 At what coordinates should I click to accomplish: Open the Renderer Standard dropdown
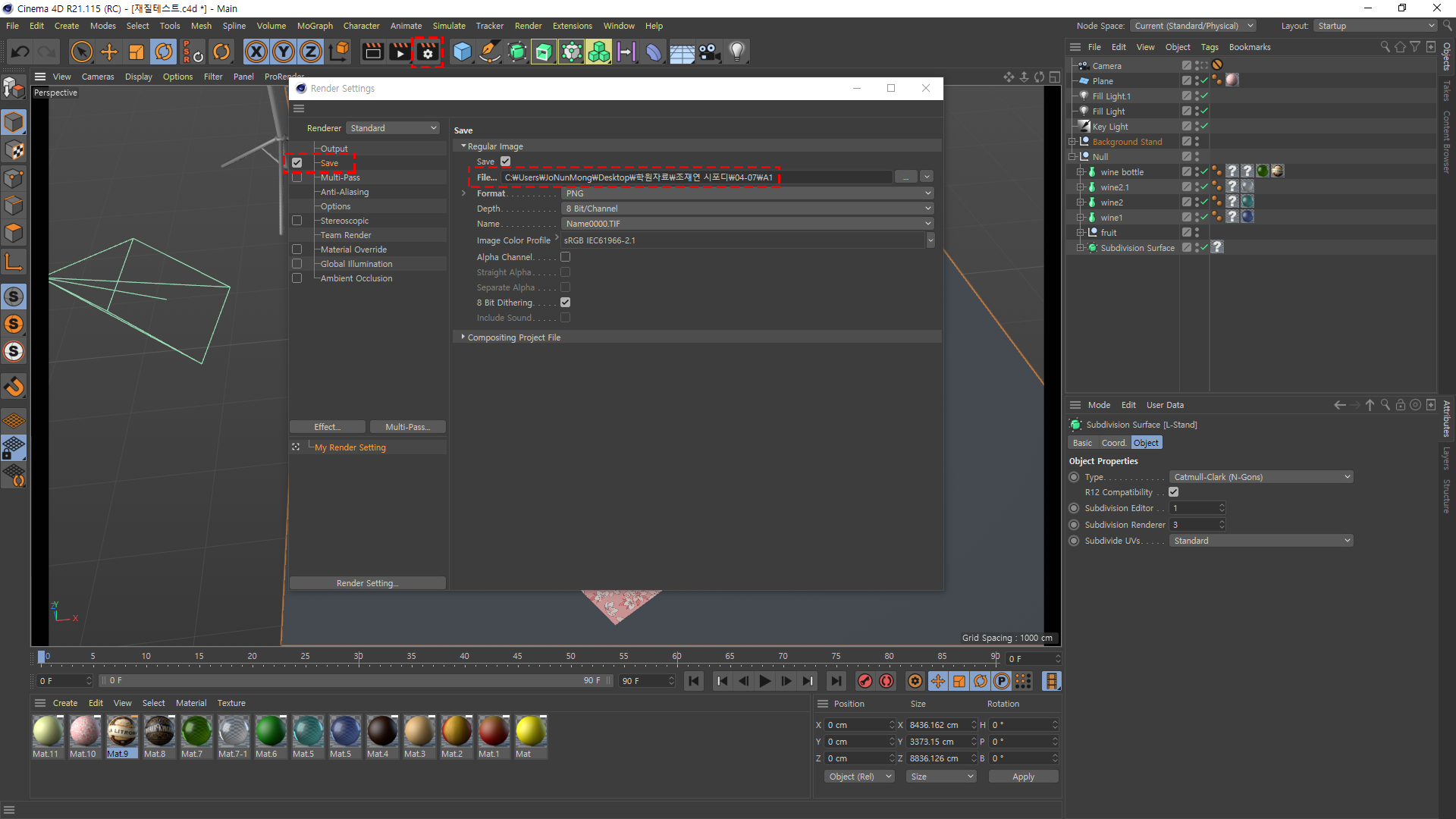[x=393, y=128]
